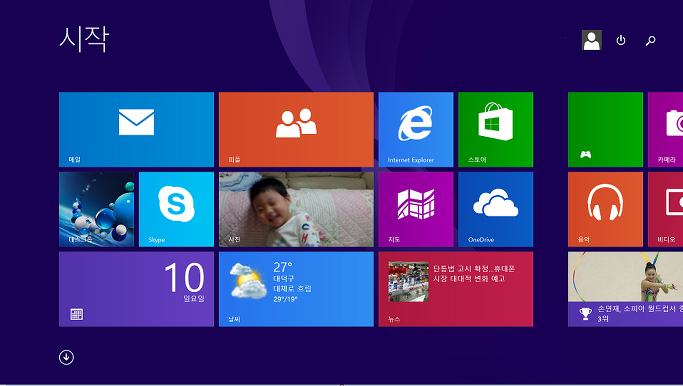This screenshot has width=683, height=386.
Task: Open the Calendar tile showing 10
Action: (136, 289)
